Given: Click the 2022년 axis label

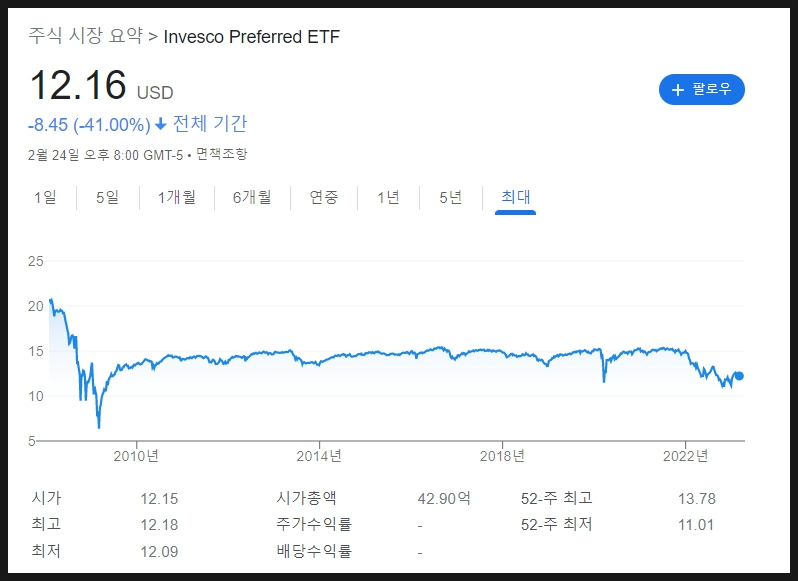Looking at the screenshot, I should pyautogui.click(x=685, y=456).
